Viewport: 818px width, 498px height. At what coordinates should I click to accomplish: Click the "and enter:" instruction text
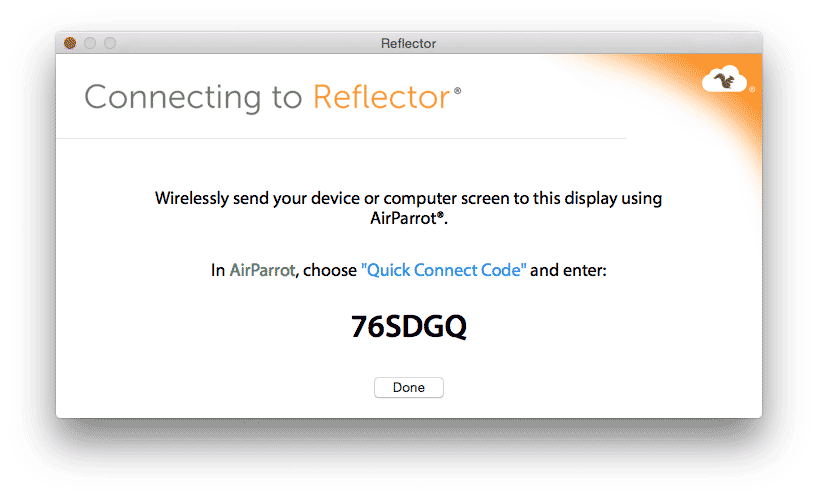click(x=570, y=271)
